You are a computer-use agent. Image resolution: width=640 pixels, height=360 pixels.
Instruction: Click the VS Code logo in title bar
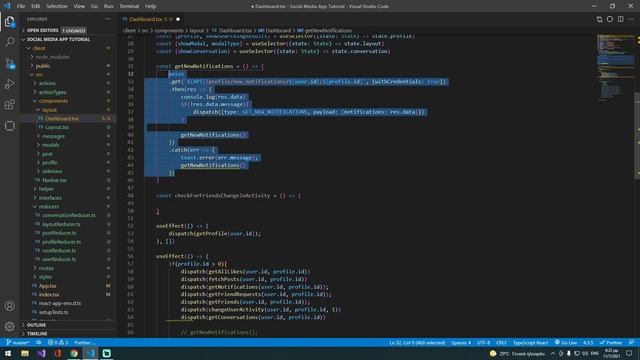(x=7, y=6)
